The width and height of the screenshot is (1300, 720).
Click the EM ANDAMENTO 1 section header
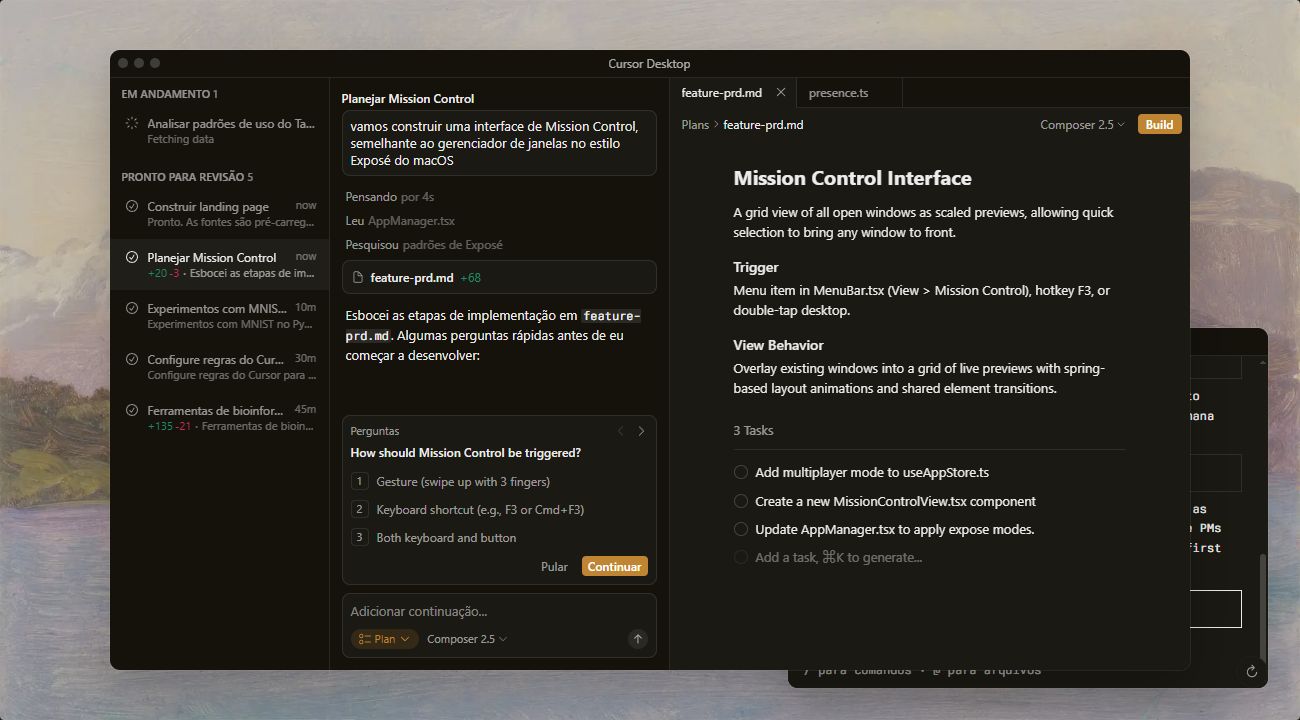point(169,94)
